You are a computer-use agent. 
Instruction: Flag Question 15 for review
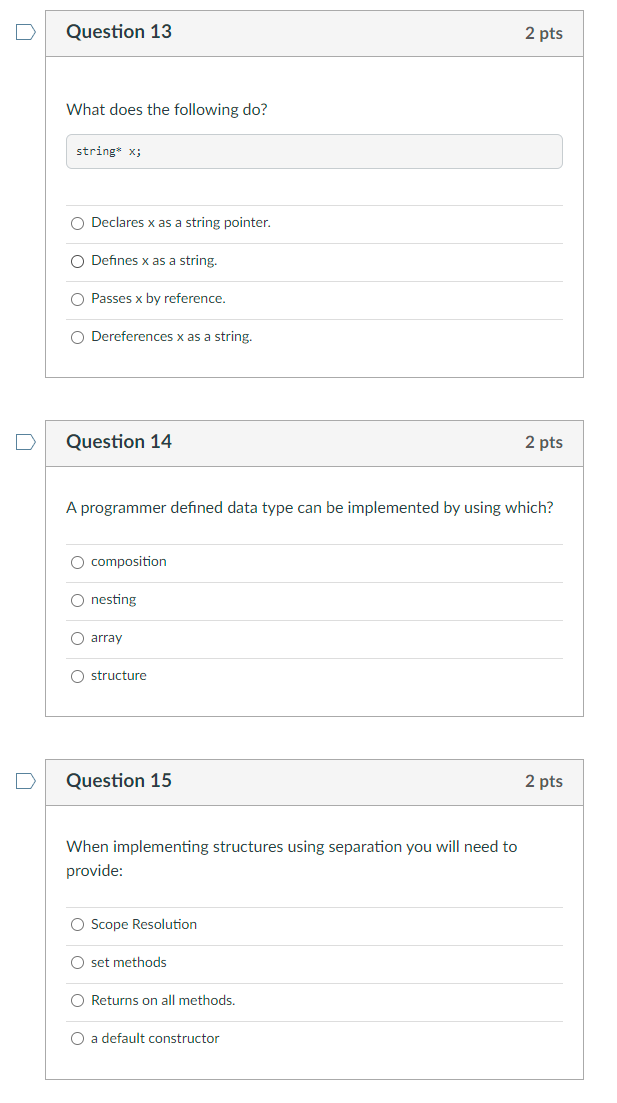coord(25,780)
